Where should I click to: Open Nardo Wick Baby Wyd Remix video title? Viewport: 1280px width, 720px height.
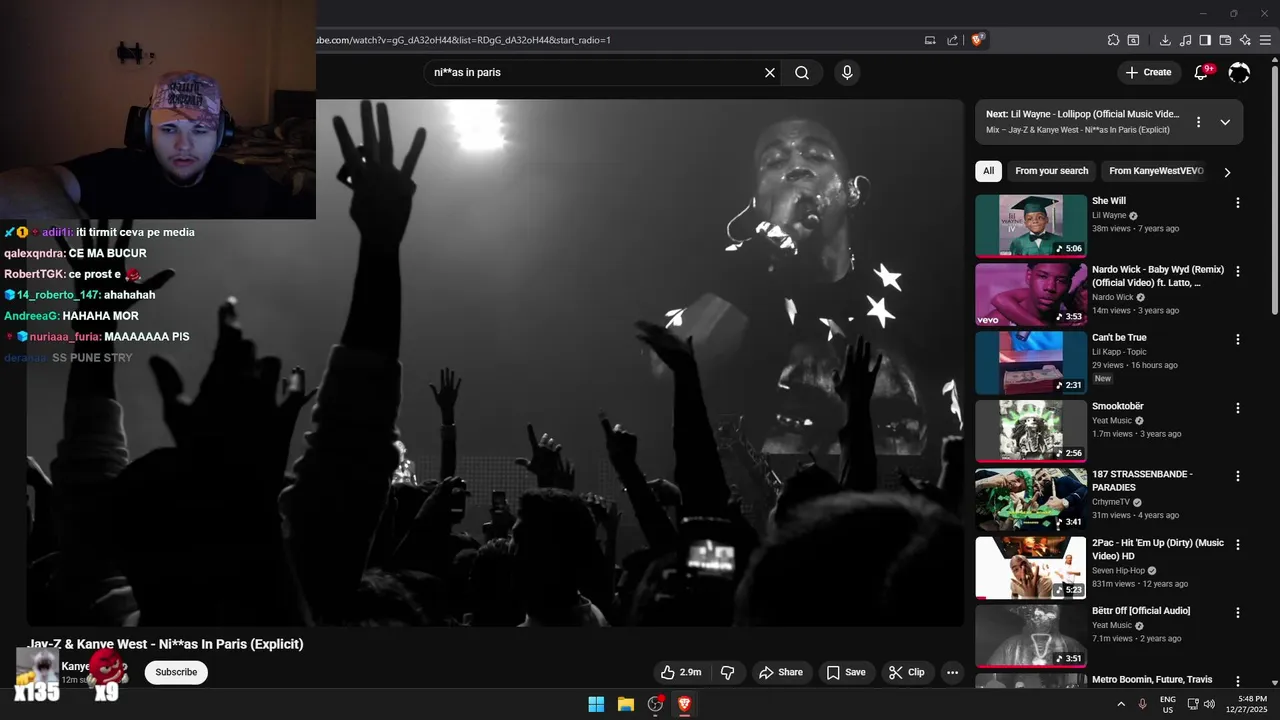coord(1158,276)
